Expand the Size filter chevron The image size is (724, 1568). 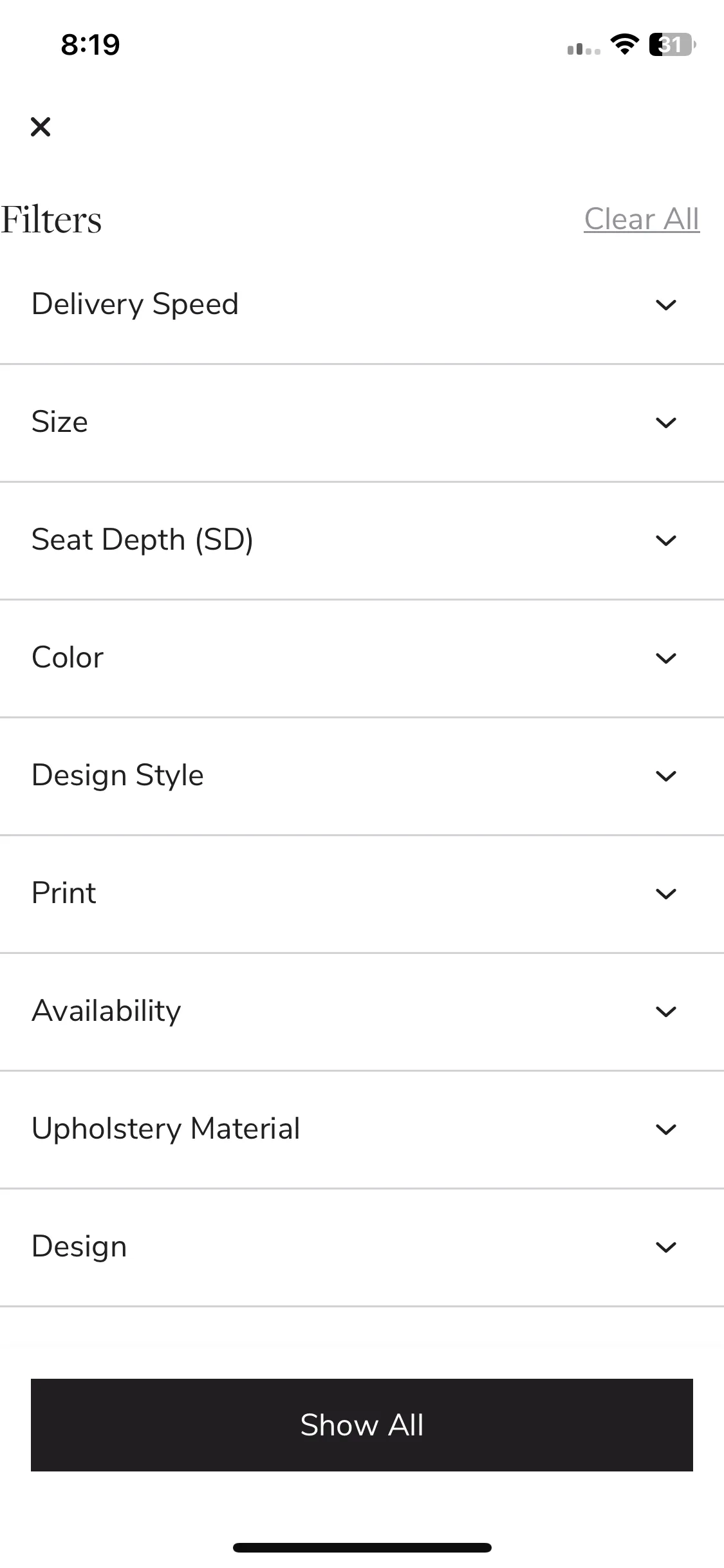[x=665, y=422]
